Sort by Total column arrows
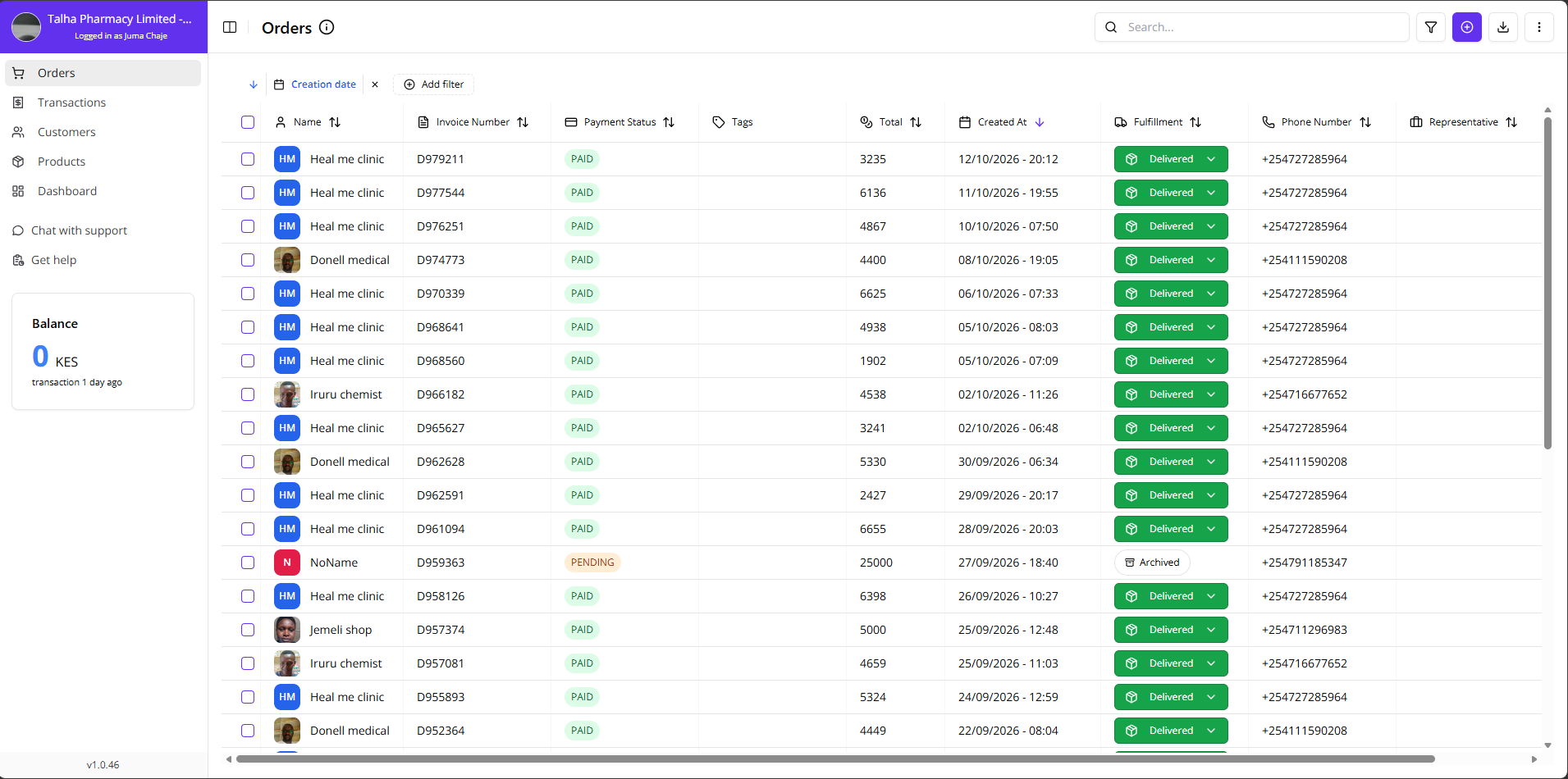Viewport: 1568px width, 779px height. coord(916,122)
